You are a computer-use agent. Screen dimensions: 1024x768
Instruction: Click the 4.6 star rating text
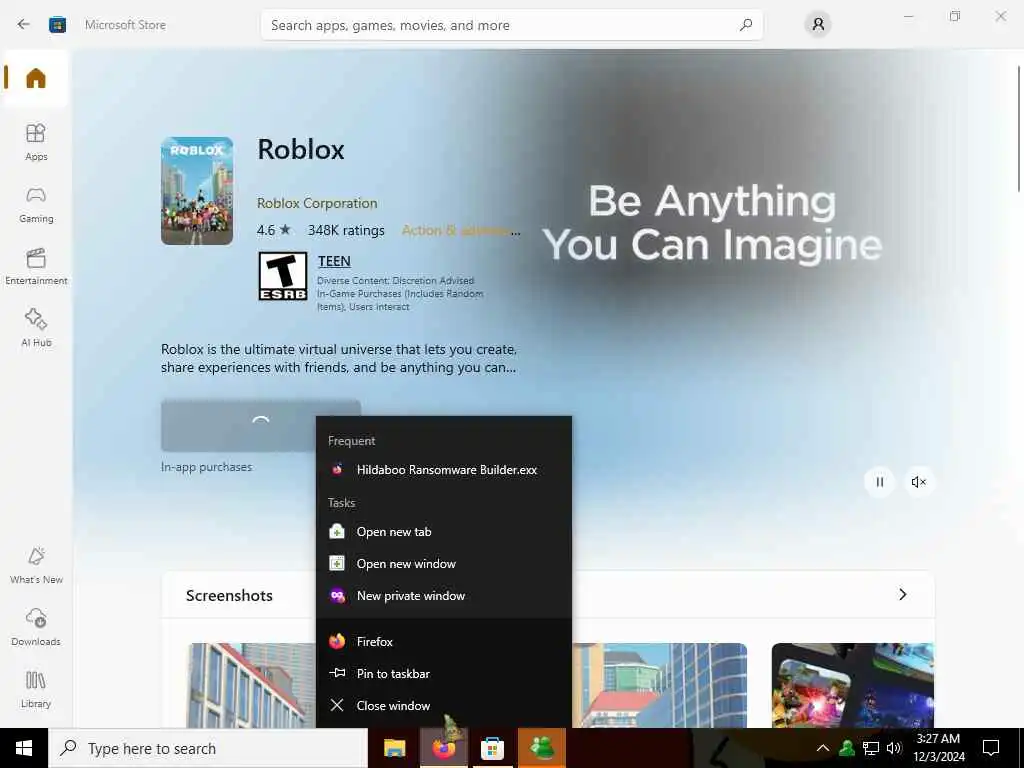click(x=273, y=231)
